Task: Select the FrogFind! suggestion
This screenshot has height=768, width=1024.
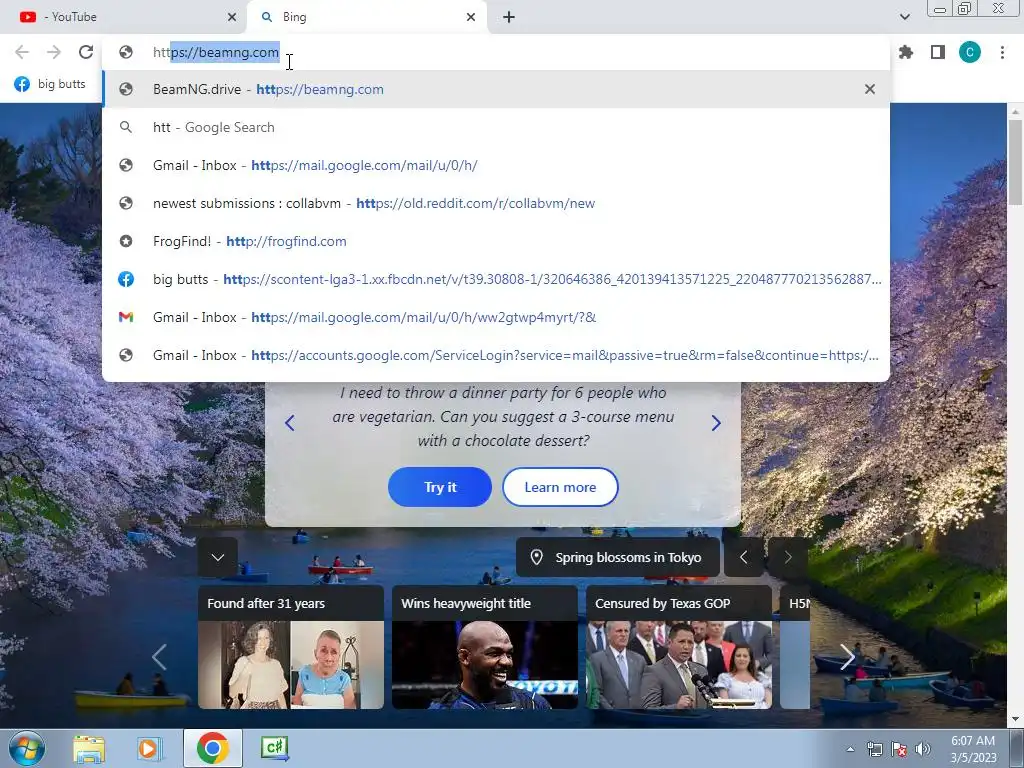Action: point(496,241)
